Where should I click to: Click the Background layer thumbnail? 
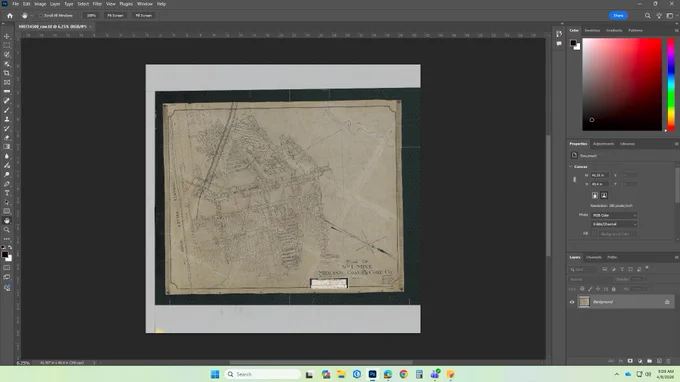[584, 302]
